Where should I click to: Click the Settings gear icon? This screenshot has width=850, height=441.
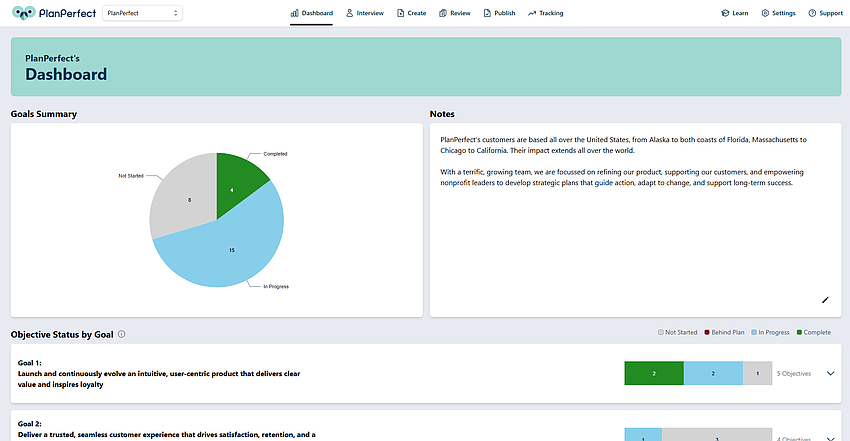tap(765, 13)
